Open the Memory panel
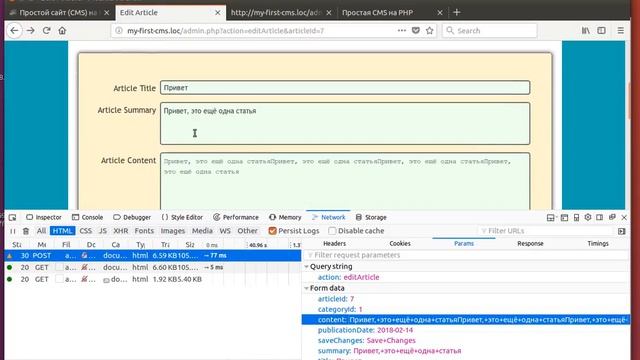640x360 pixels. (x=285, y=218)
